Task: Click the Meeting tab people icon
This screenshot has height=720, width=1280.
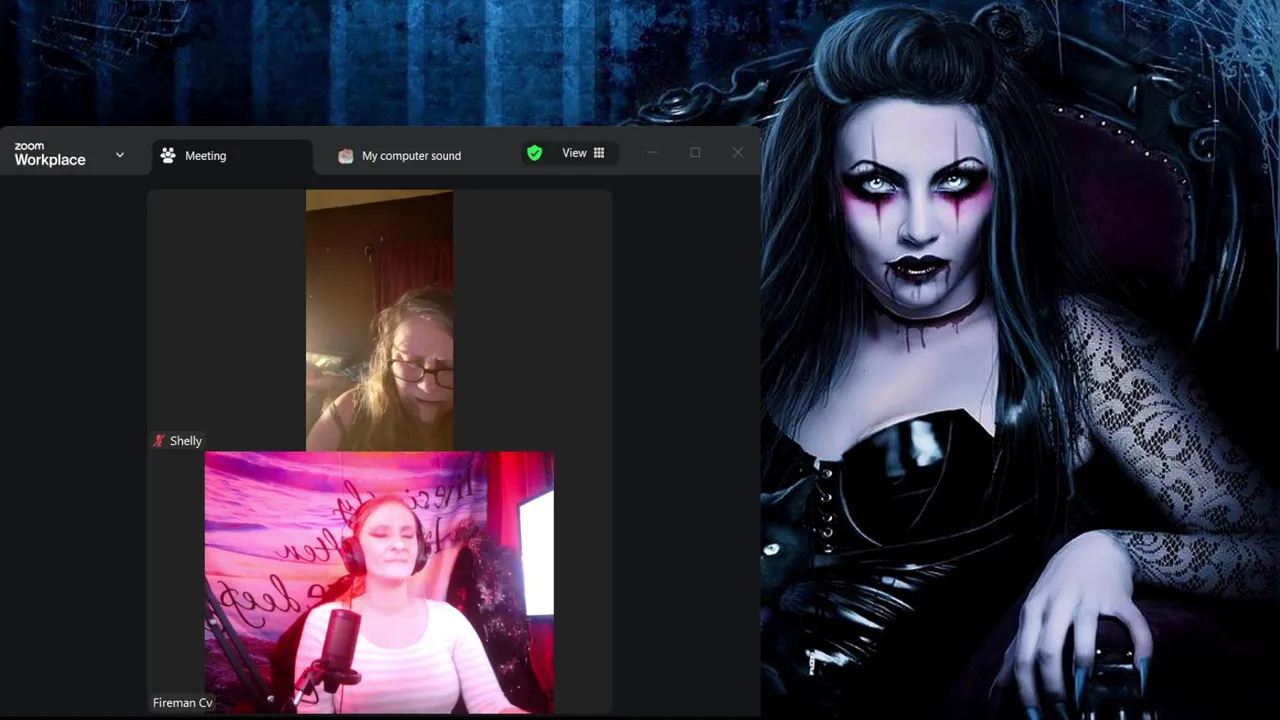Action: (168, 156)
